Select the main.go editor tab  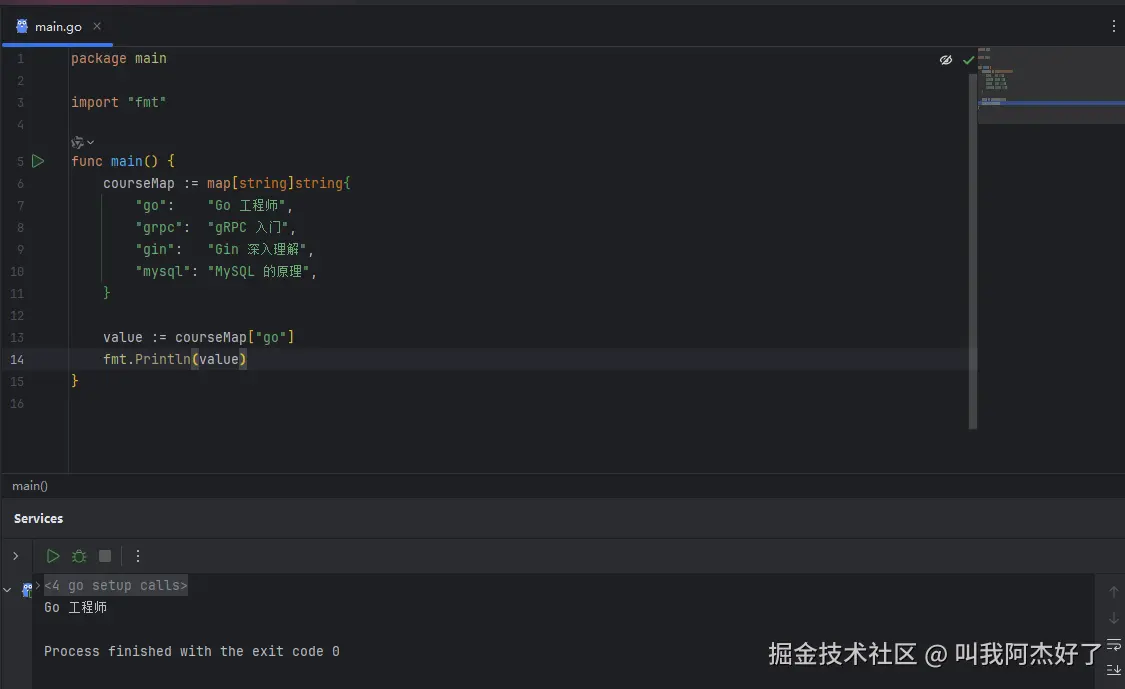tap(57, 27)
